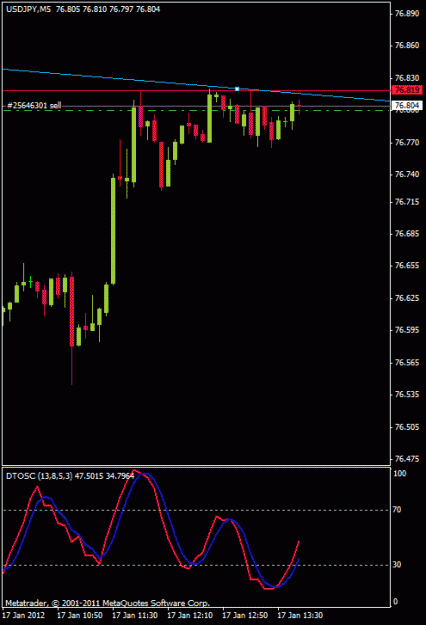Click the 76.475 price scale label
Viewport: 426px width, 625px height.
406,459
